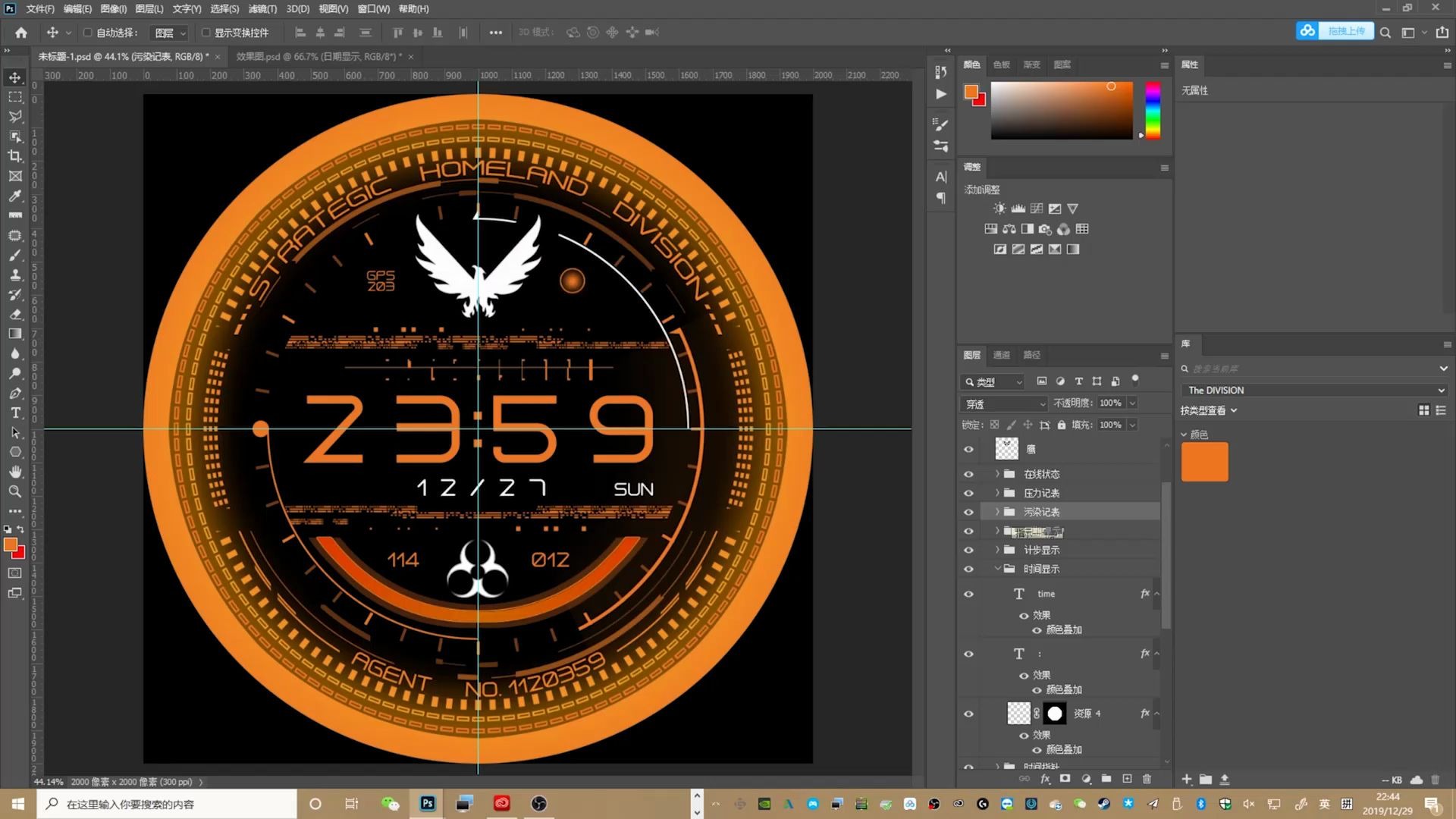Open the Character panel icon
The width and height of the screenshot is (1456, 819).
click(941, 177)
